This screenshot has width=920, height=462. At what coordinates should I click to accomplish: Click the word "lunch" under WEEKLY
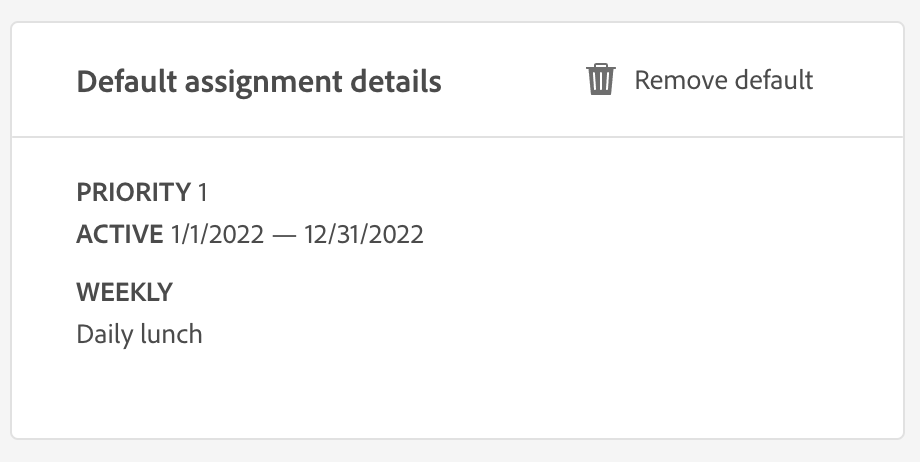173,334
